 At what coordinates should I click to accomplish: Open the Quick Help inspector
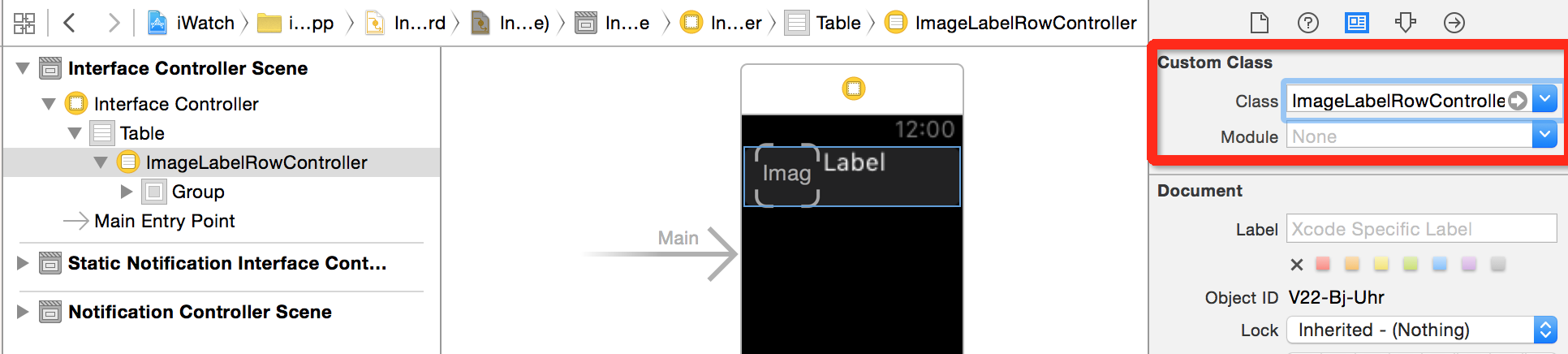tap(1308, 23)
